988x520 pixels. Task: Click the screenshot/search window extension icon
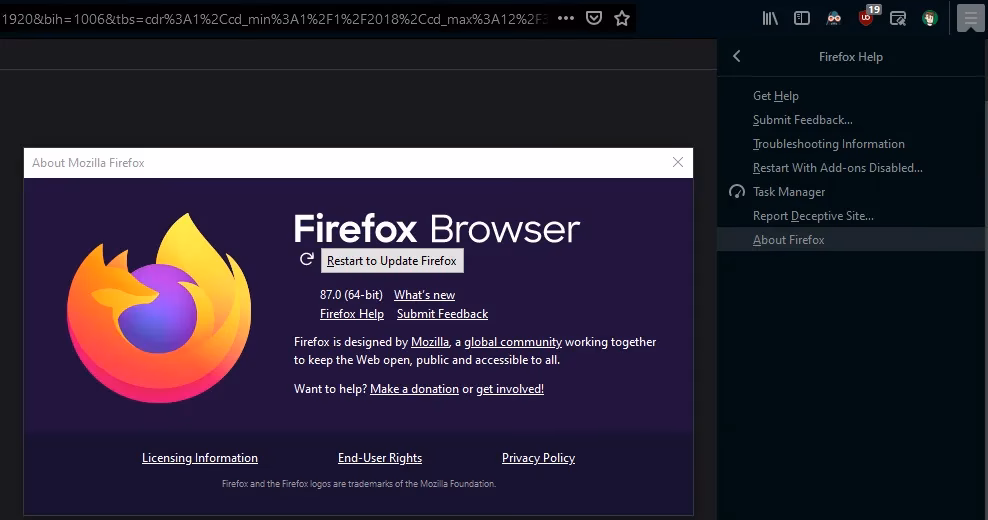pos(897,18)
